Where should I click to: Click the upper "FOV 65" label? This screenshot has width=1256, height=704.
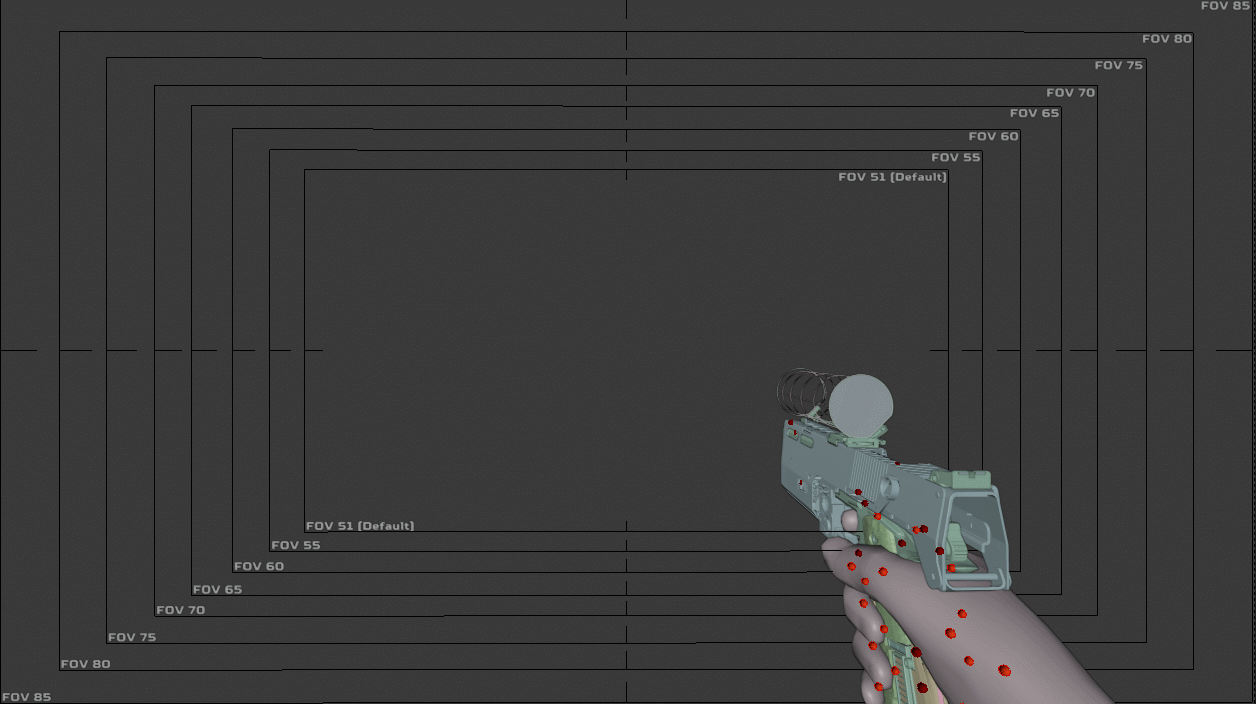(x=1034, y=113)
